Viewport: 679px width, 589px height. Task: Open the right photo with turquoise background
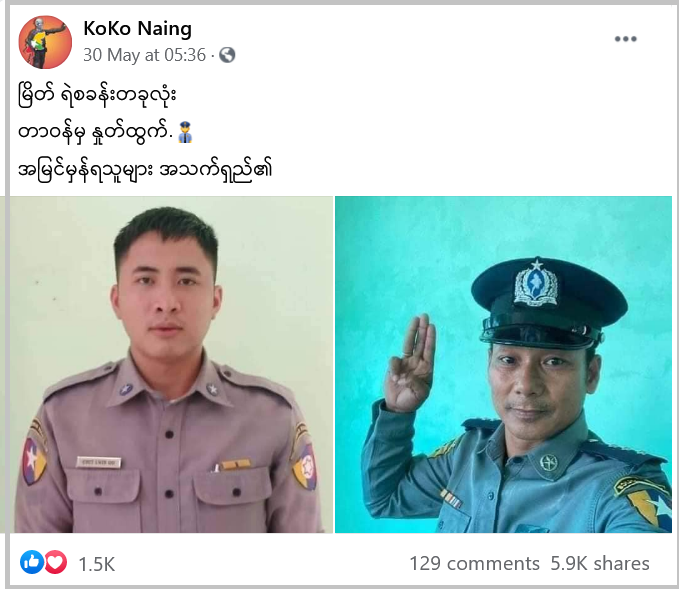click(503, 364)
